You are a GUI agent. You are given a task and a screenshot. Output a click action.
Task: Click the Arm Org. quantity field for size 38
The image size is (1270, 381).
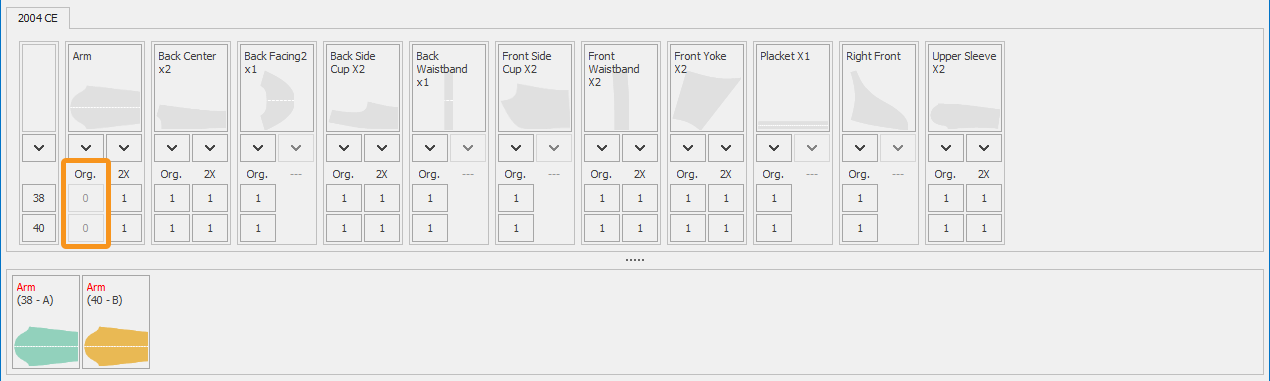click(x=86, y=198)
